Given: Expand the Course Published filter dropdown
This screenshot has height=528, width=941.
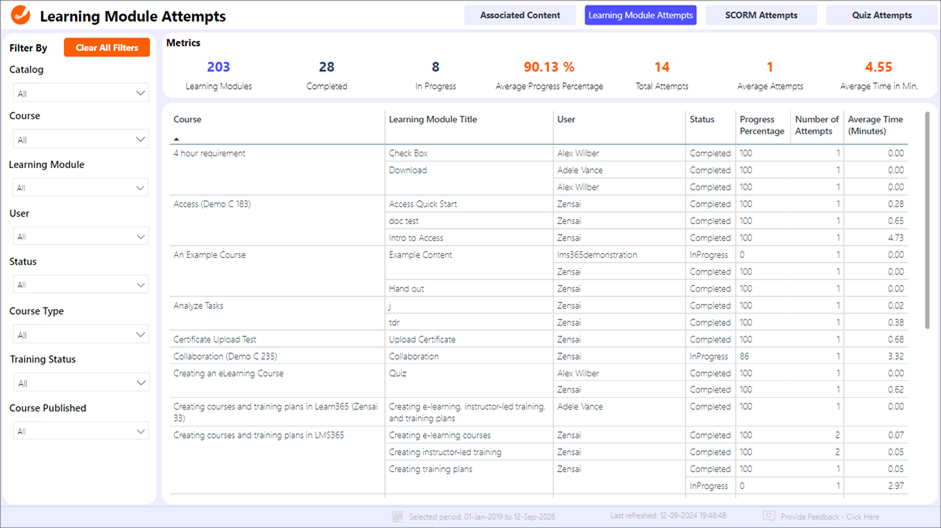Looking at the screenshot, I should point(80,432).
